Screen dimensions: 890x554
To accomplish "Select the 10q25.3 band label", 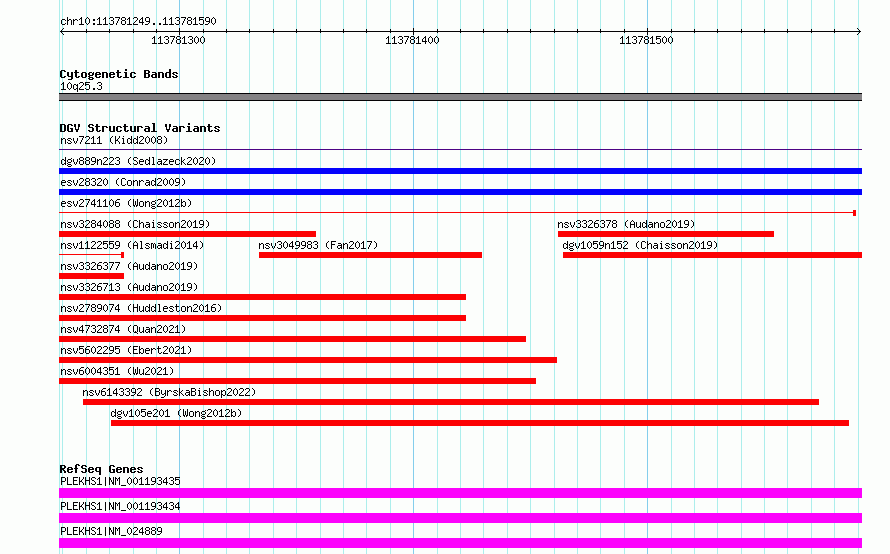I will point(81,86).
